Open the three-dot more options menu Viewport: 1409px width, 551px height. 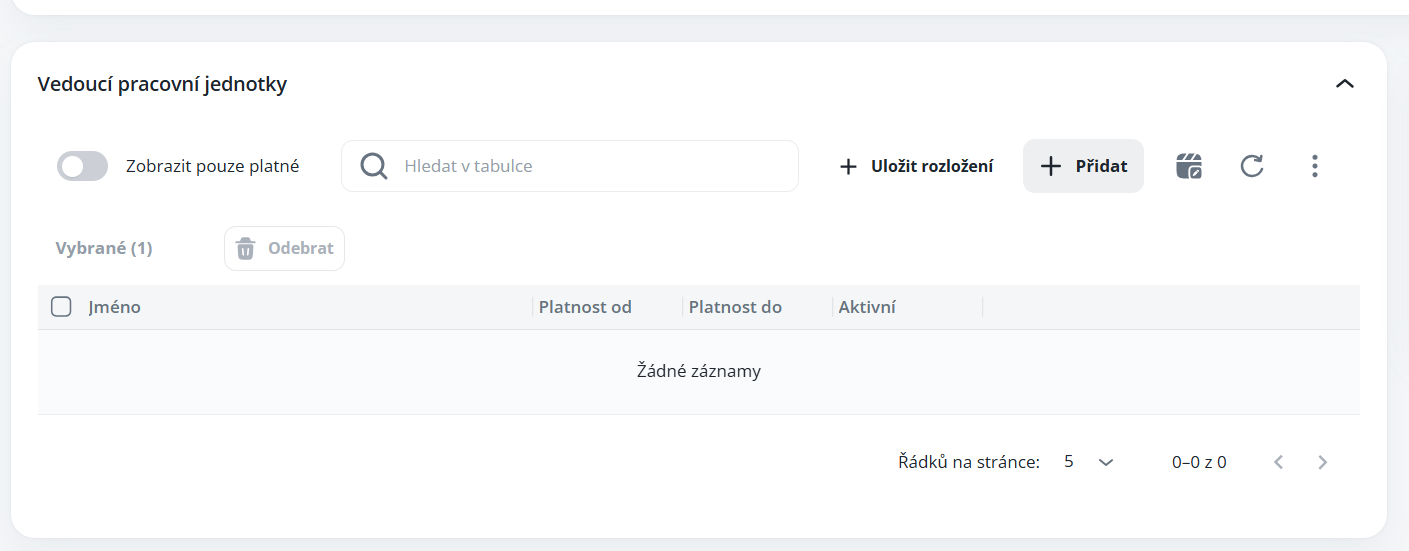[1315, 166]
